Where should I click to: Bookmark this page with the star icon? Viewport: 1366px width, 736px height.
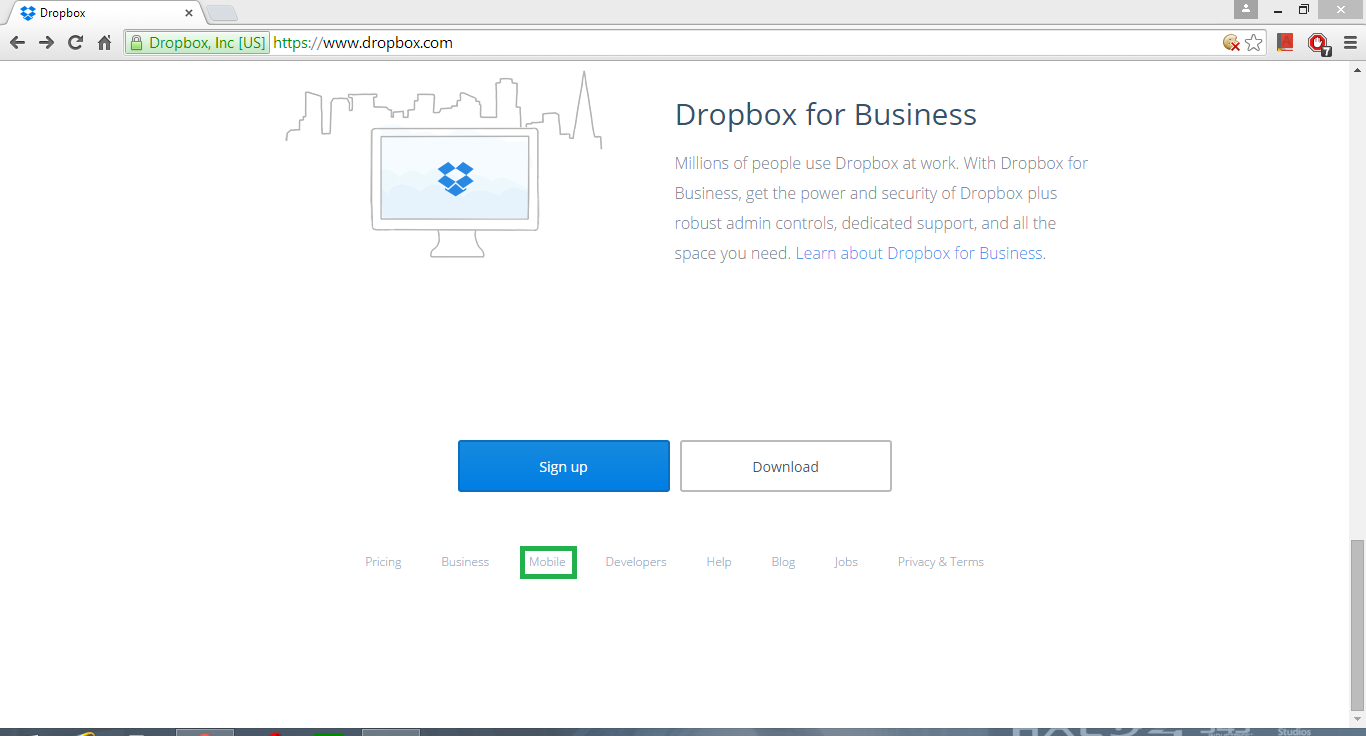pos(1254,43)
